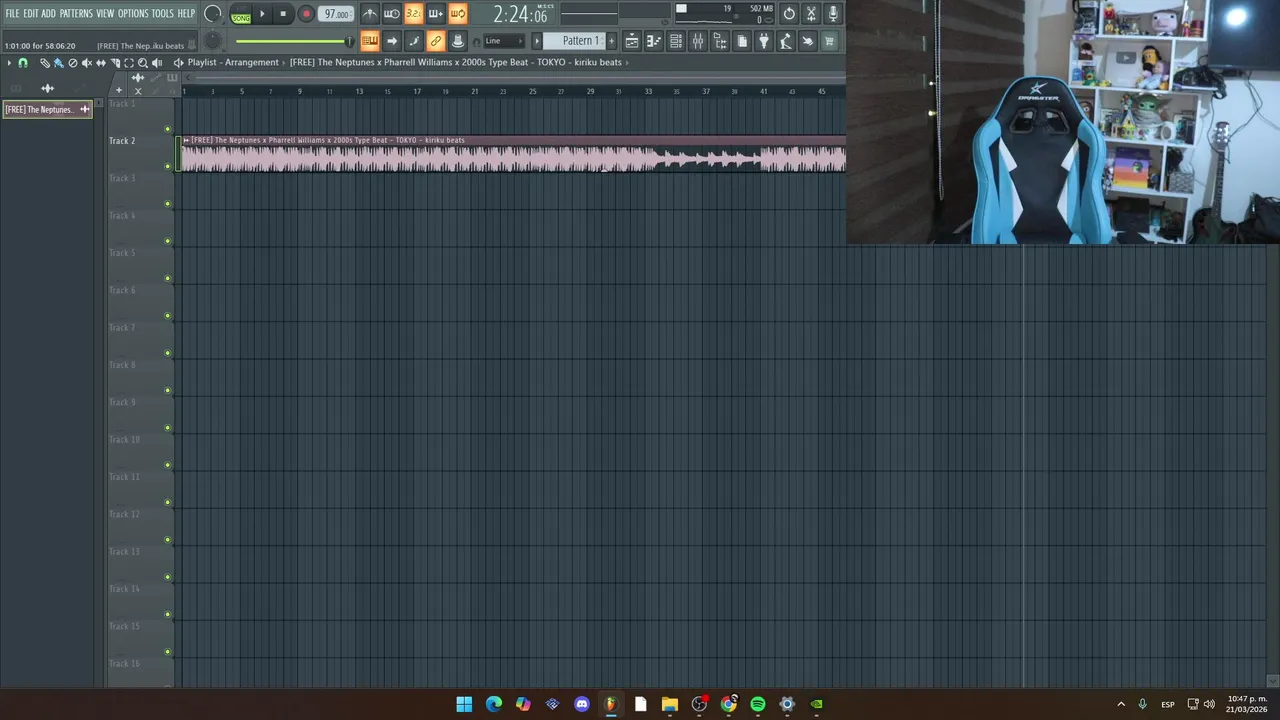
Task: Click the undo history icon
Action: pos(789,14)
